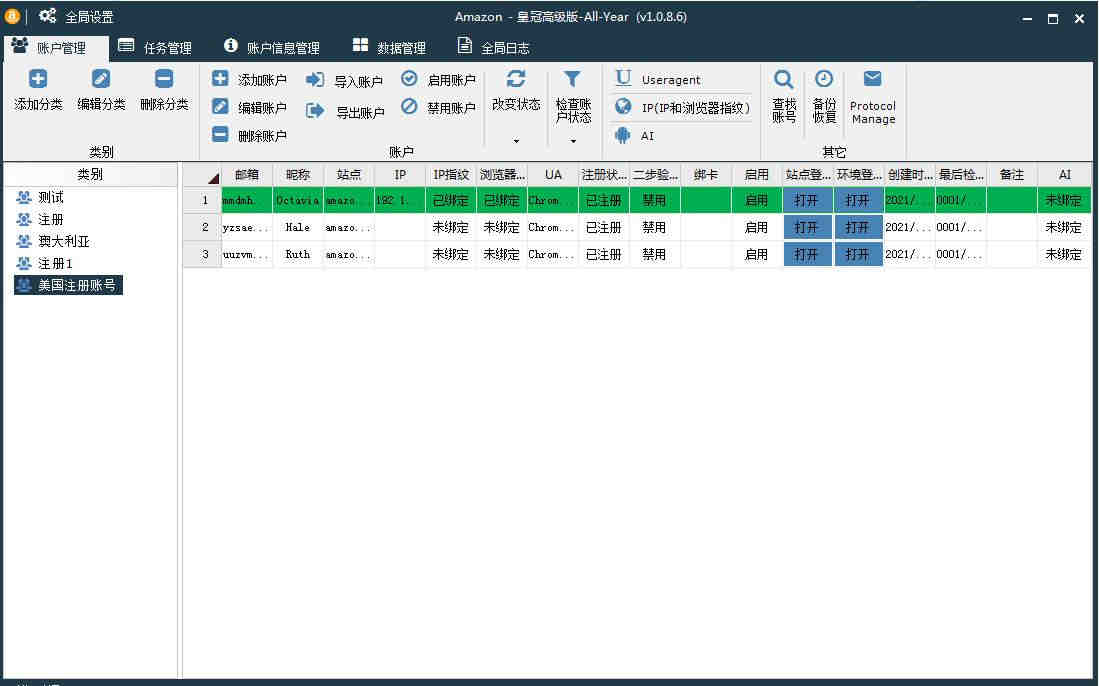Choose the 删除分类 delete category tool
Screen dimensions: 1099x686
pos(164,90)
